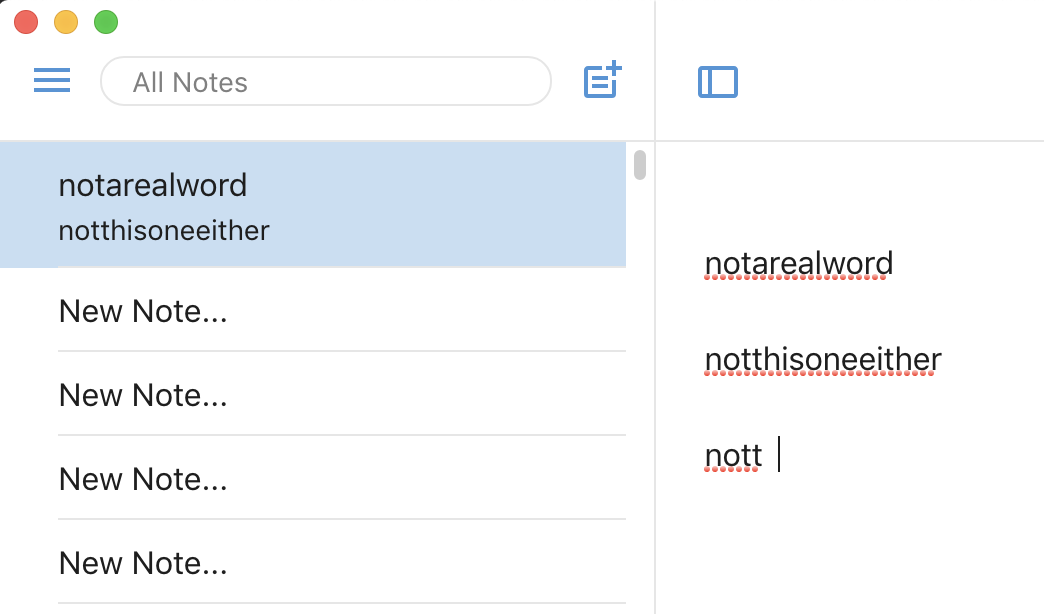Select the third New Note entry

[x=143, y=479]
